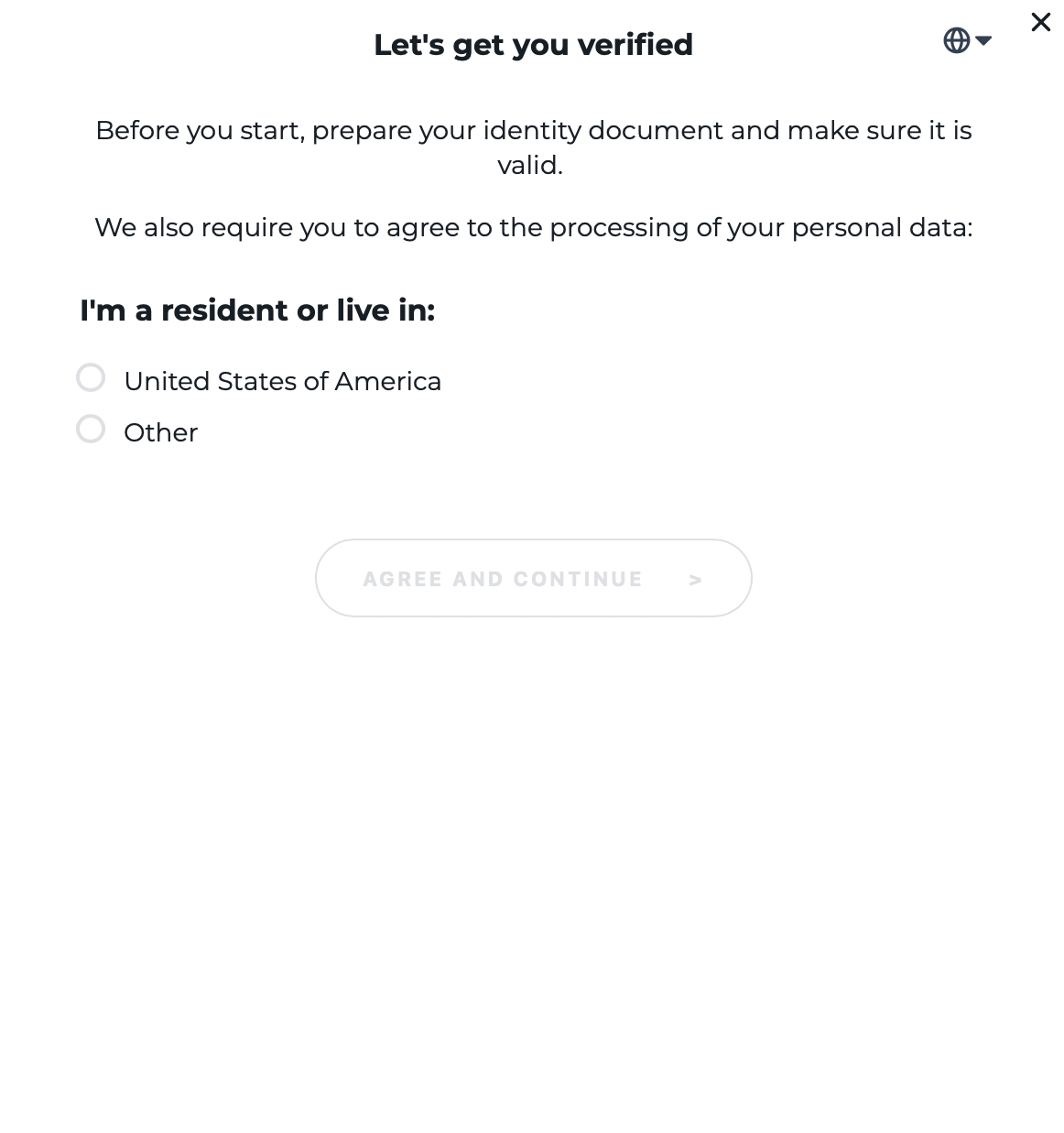
Task: Click the arrow on the Agree and Continue button
Action: coord(696,579)
